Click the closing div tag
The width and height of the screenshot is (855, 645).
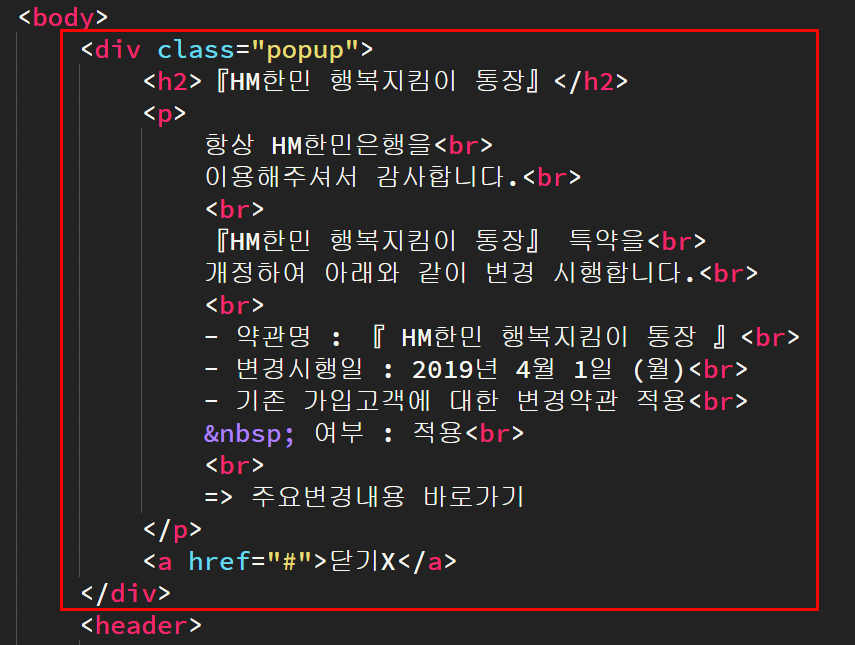pyautogui.click(x=125, y=593)
